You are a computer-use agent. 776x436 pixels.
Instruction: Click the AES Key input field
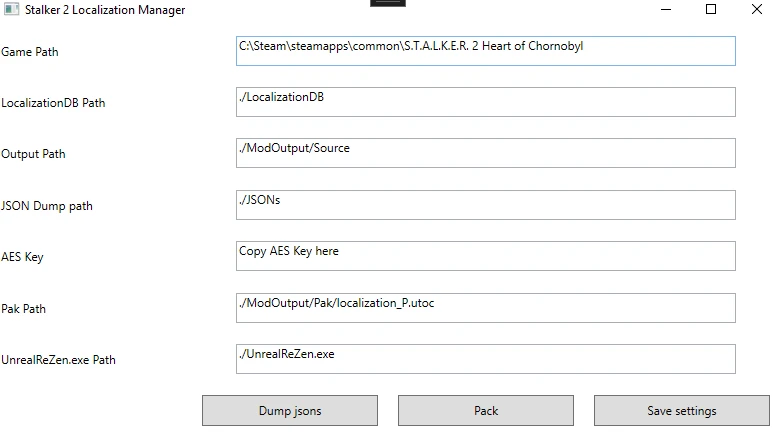[x=485, y=256]
